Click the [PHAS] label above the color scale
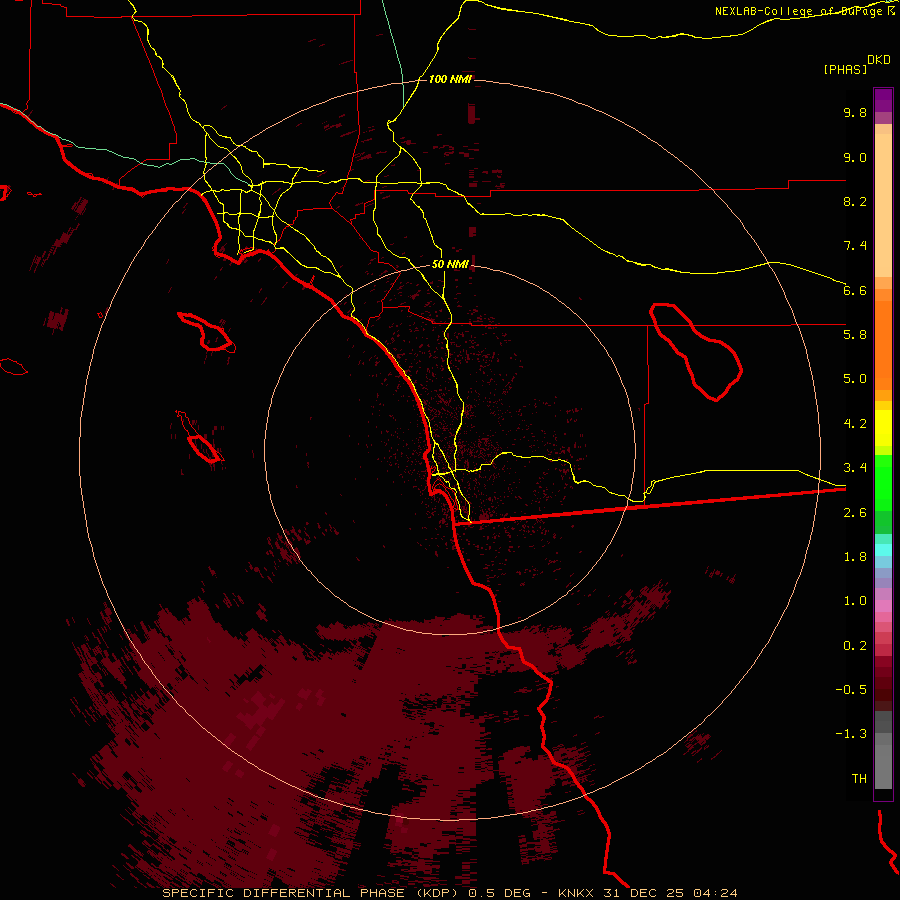The image size is (900, 900). [x=845, y=70]
